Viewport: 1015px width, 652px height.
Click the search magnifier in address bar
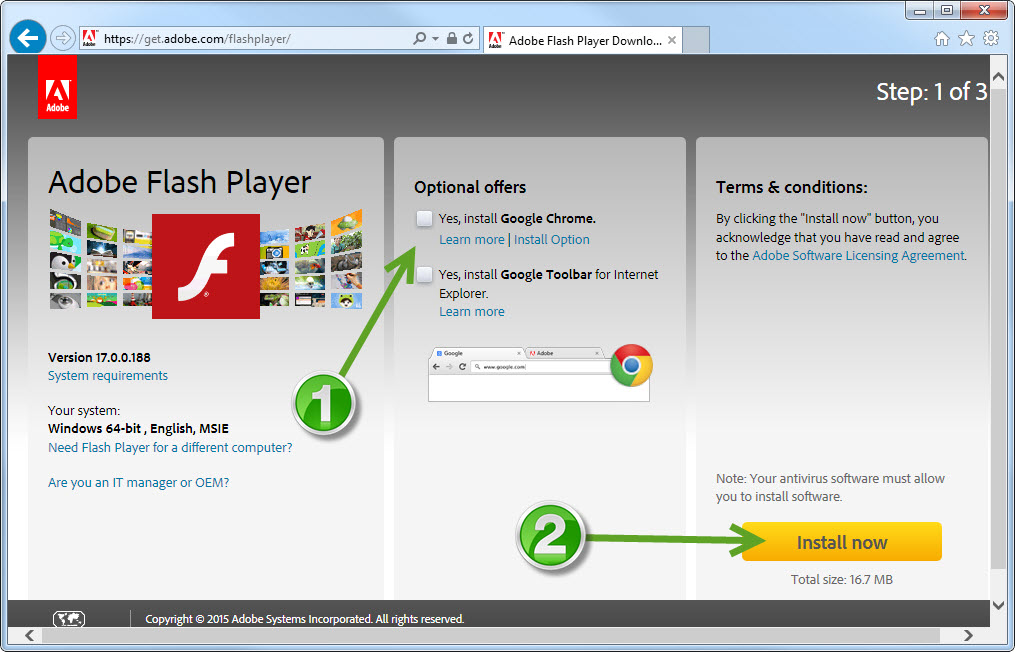pyautogui.click(x=419, y=39)
